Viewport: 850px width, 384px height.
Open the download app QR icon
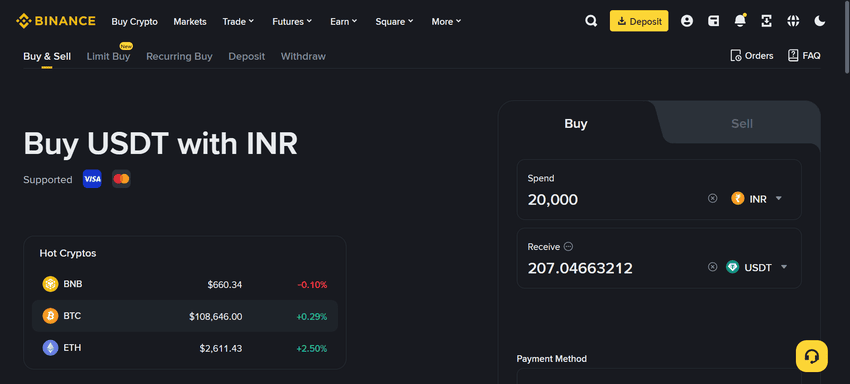767,21
